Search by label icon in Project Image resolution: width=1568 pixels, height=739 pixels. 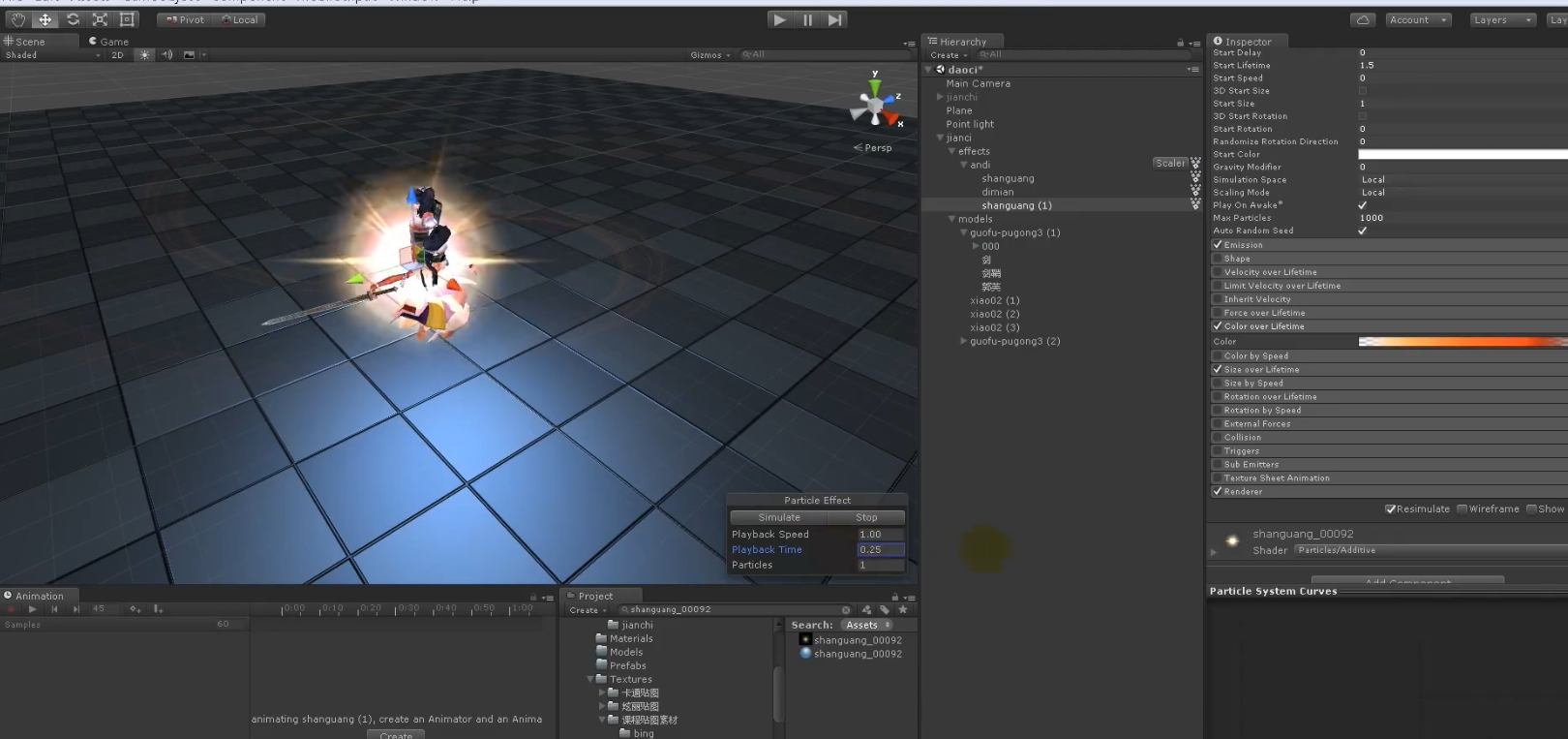point(885,610)
